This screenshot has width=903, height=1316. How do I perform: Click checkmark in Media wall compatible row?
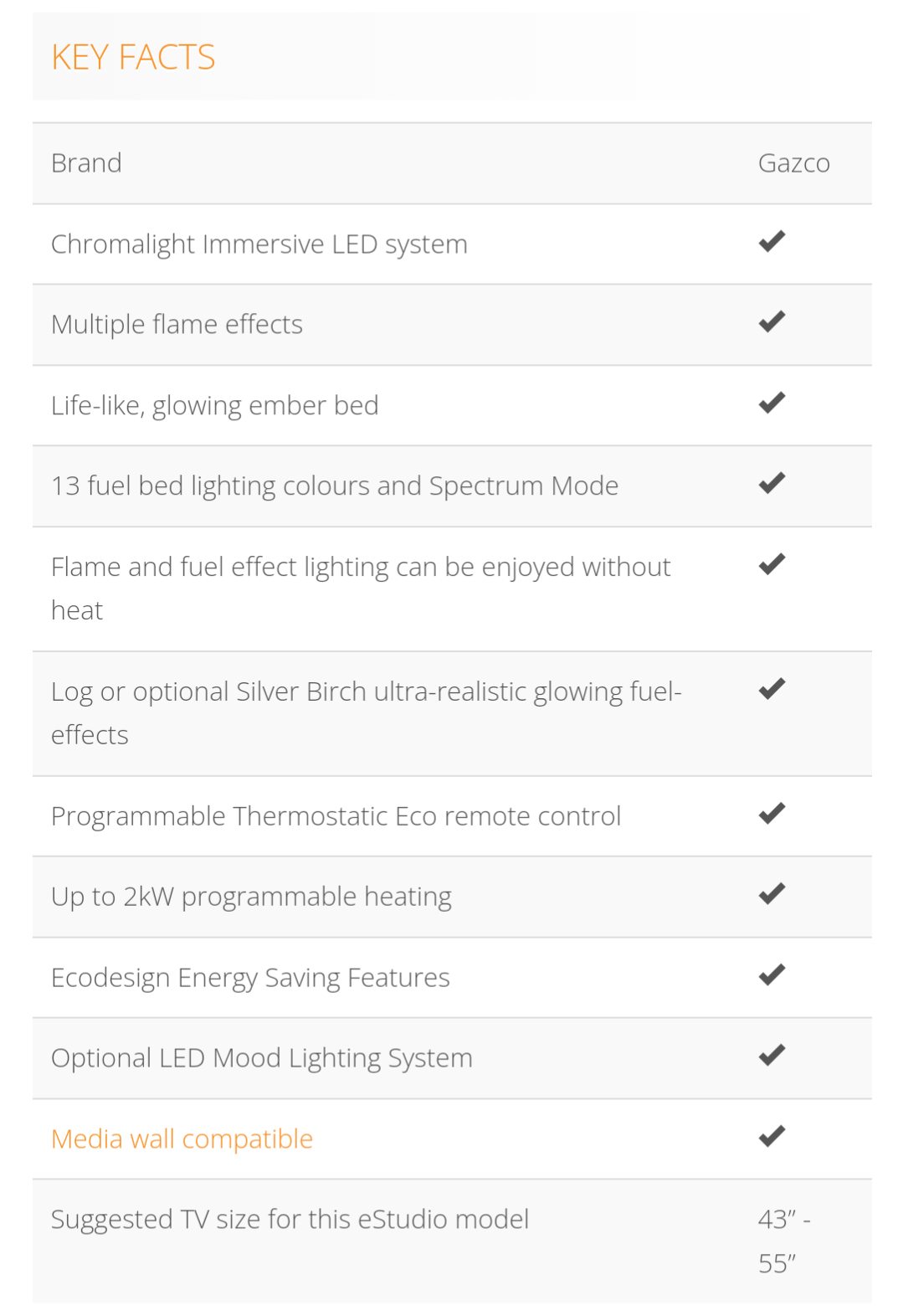[772, 1137]
